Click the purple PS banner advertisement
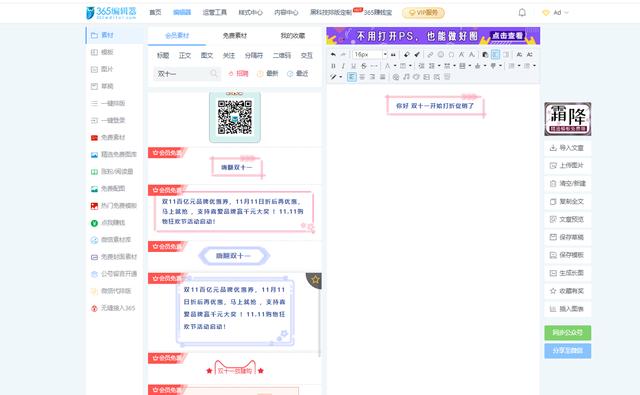This screenshot has height=395, width=640. pyautogui.click(x=433, y=36)
